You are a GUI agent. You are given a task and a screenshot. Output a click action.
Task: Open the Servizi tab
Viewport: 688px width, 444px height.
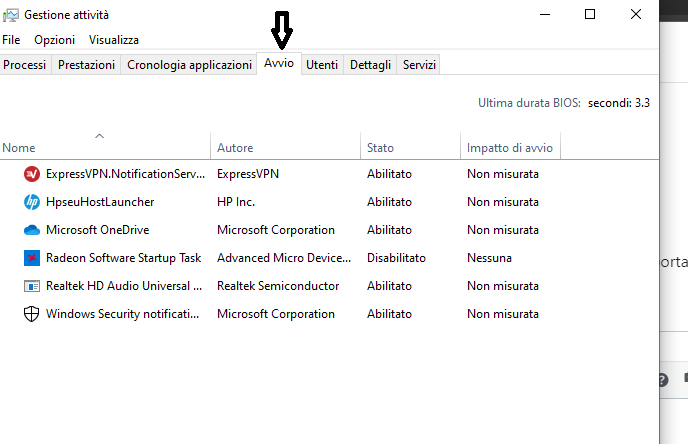tap(419, 65)
